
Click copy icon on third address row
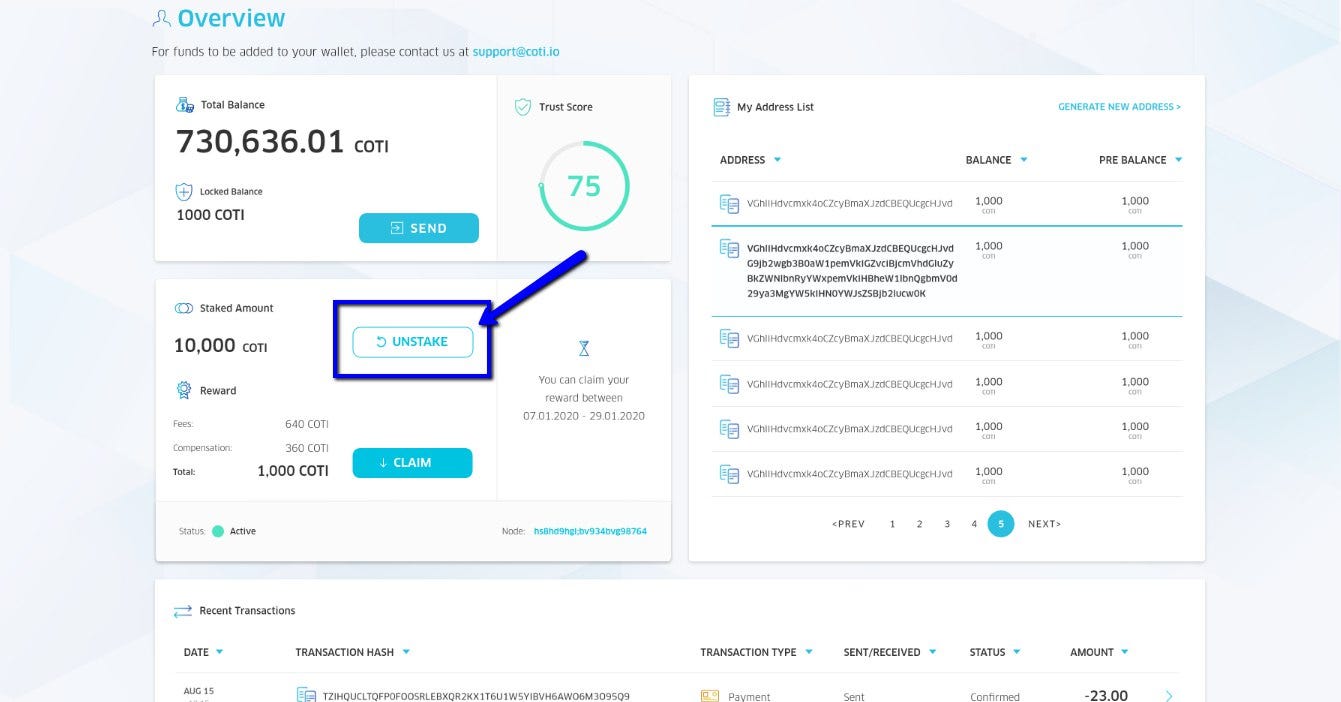tap(729, 338)
